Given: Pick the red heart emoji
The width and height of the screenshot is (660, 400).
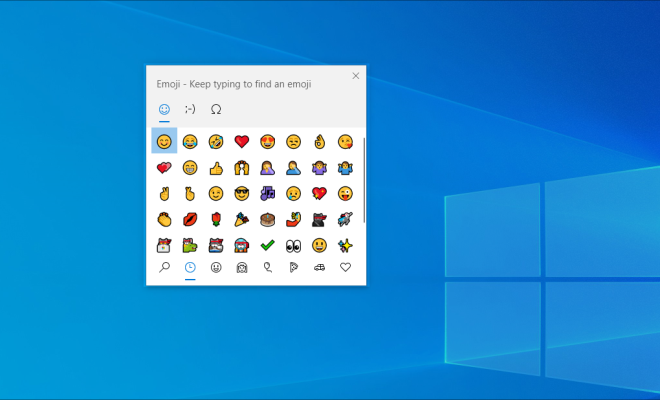Looking at the screenshot, I should (242, 141).
